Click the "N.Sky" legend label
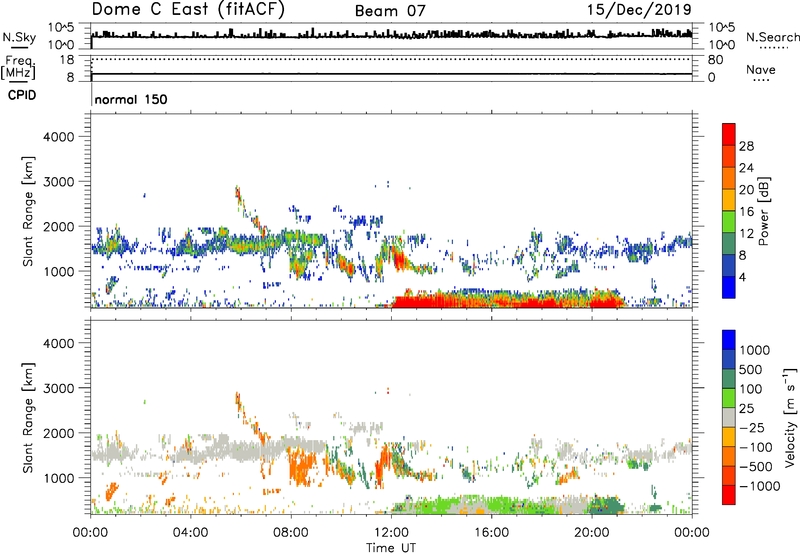The height and width of the screenshot is (554, 800). click(19, 37)
